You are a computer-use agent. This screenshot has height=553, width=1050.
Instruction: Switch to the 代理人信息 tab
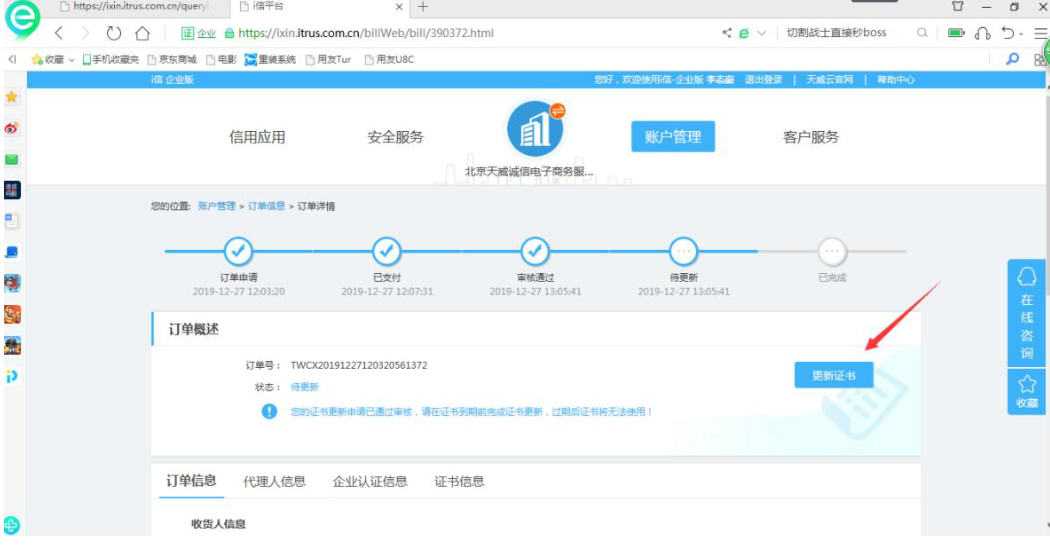(274, 481)
